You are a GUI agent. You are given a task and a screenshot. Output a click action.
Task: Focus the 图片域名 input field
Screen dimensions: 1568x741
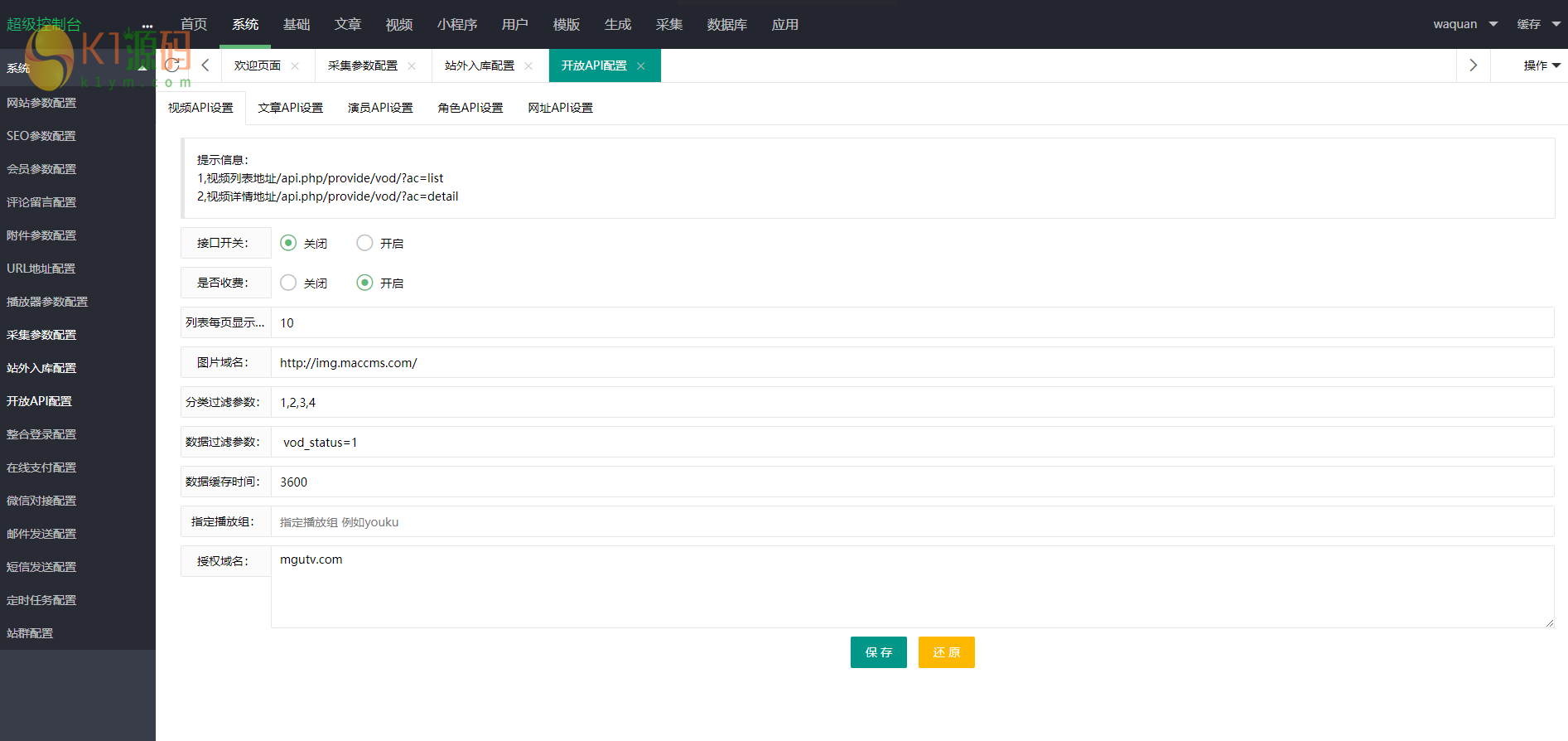913,362
